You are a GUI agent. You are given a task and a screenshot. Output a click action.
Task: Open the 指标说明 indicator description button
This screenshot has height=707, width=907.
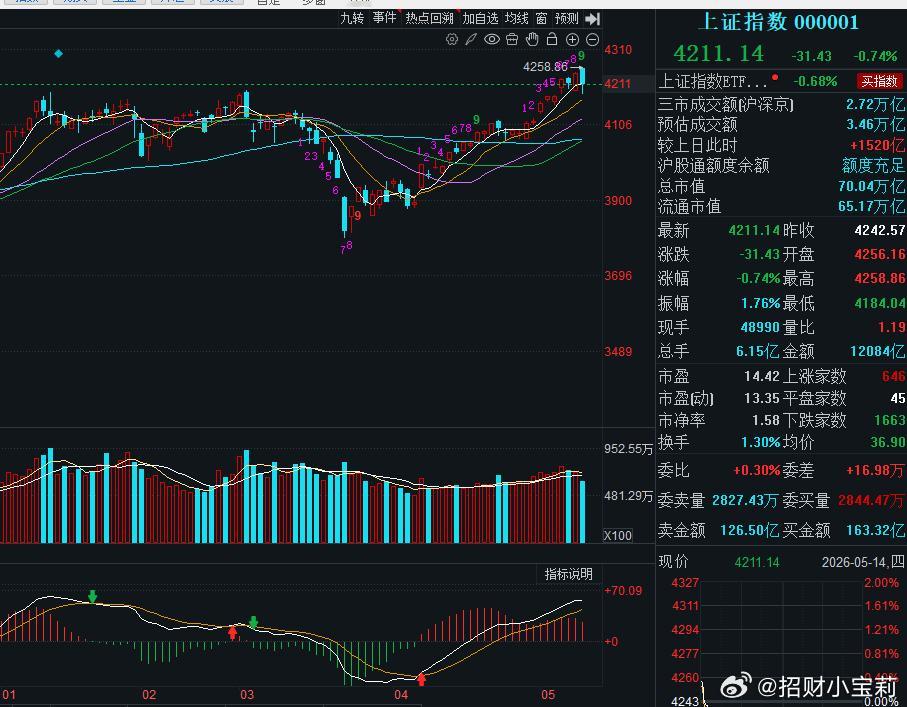click(x=568, y=574)
